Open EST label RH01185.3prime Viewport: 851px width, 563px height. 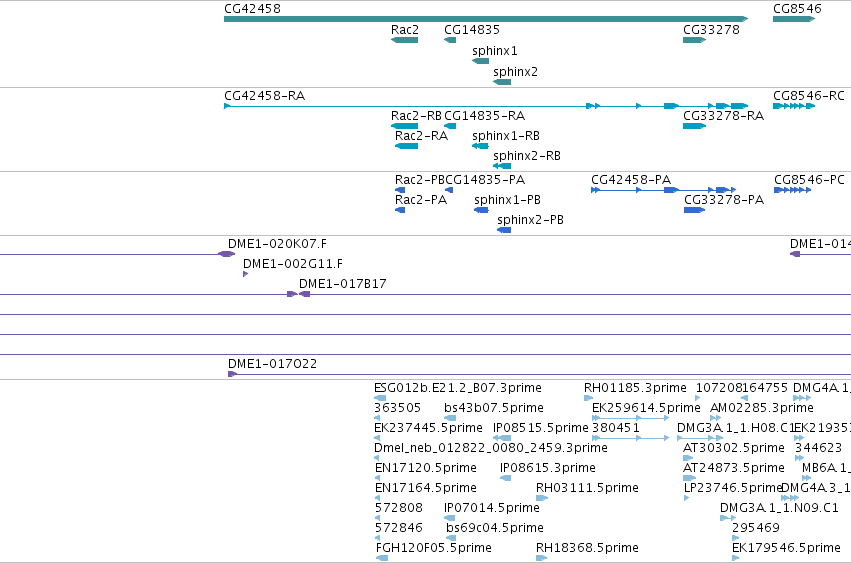point(636,389)
